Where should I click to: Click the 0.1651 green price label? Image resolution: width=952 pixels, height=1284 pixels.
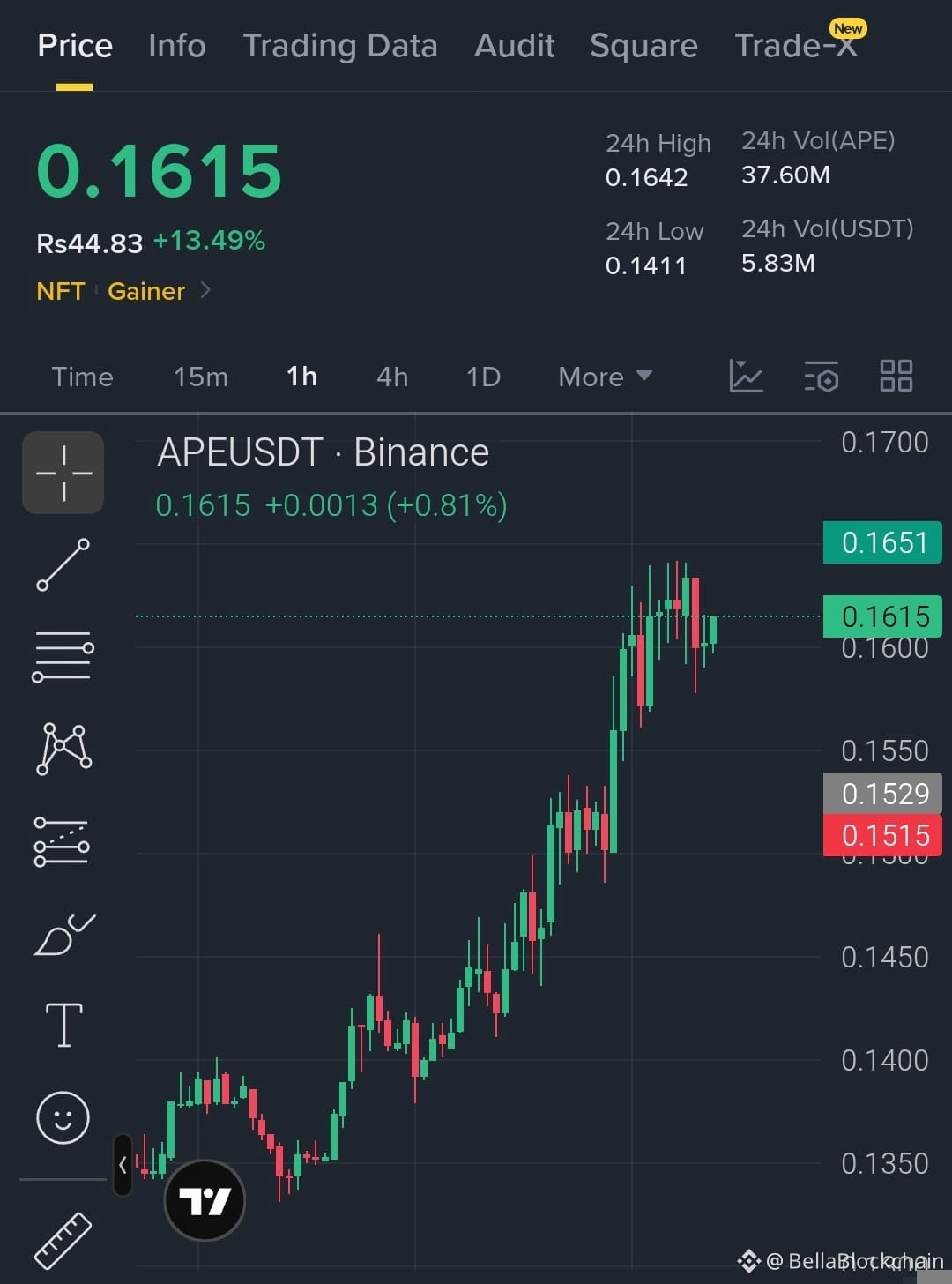click(x=882, y=542)
